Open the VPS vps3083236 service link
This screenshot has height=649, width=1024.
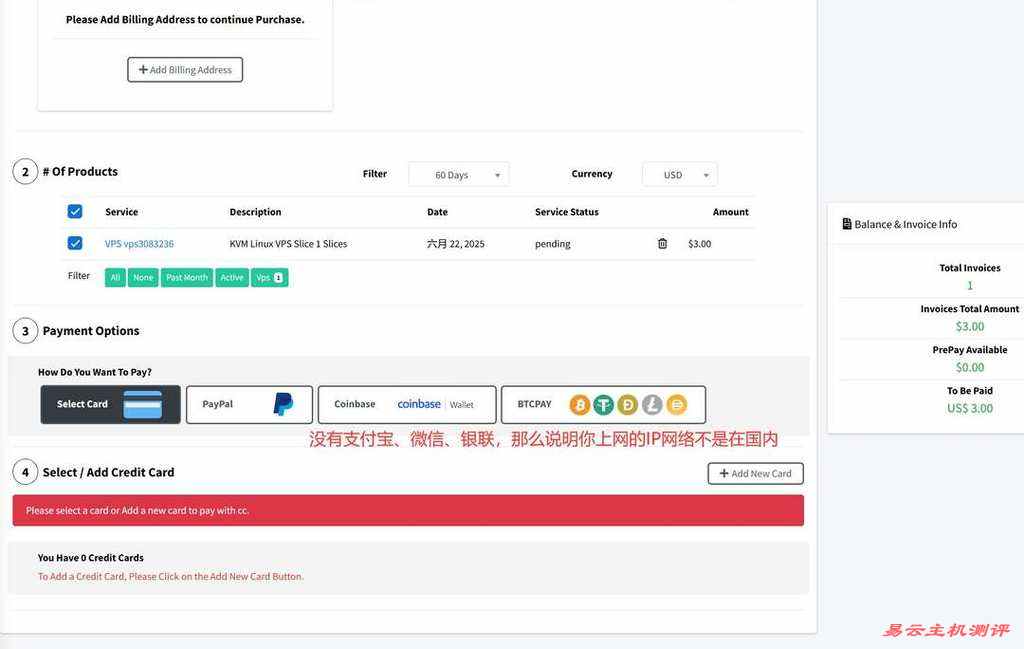pos(139,244)
